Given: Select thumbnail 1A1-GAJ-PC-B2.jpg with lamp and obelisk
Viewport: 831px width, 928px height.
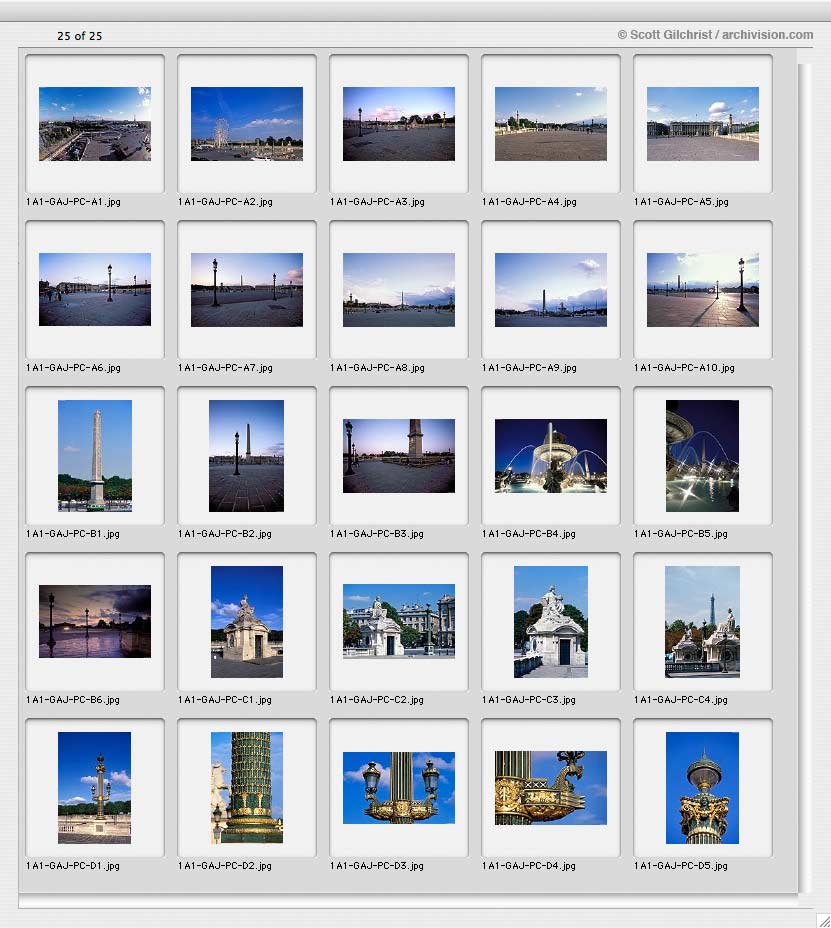Looking at the screenshot, I should click(x=246, y=456).
